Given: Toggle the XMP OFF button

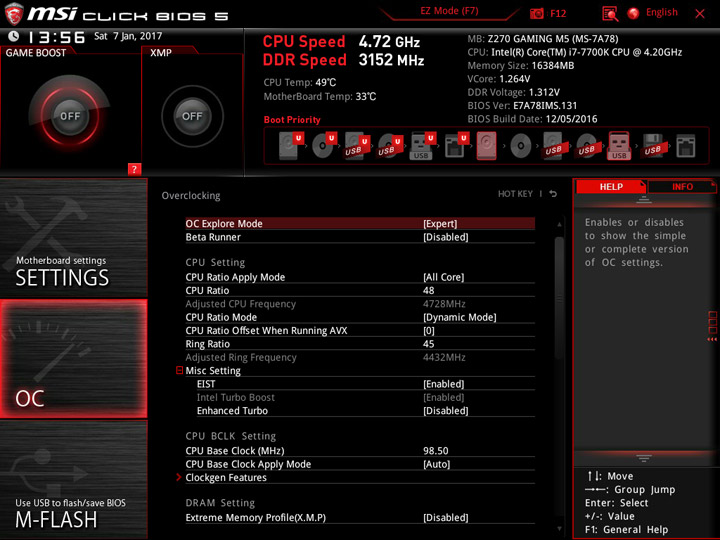Looking at the screenshot, I should 192,116.
